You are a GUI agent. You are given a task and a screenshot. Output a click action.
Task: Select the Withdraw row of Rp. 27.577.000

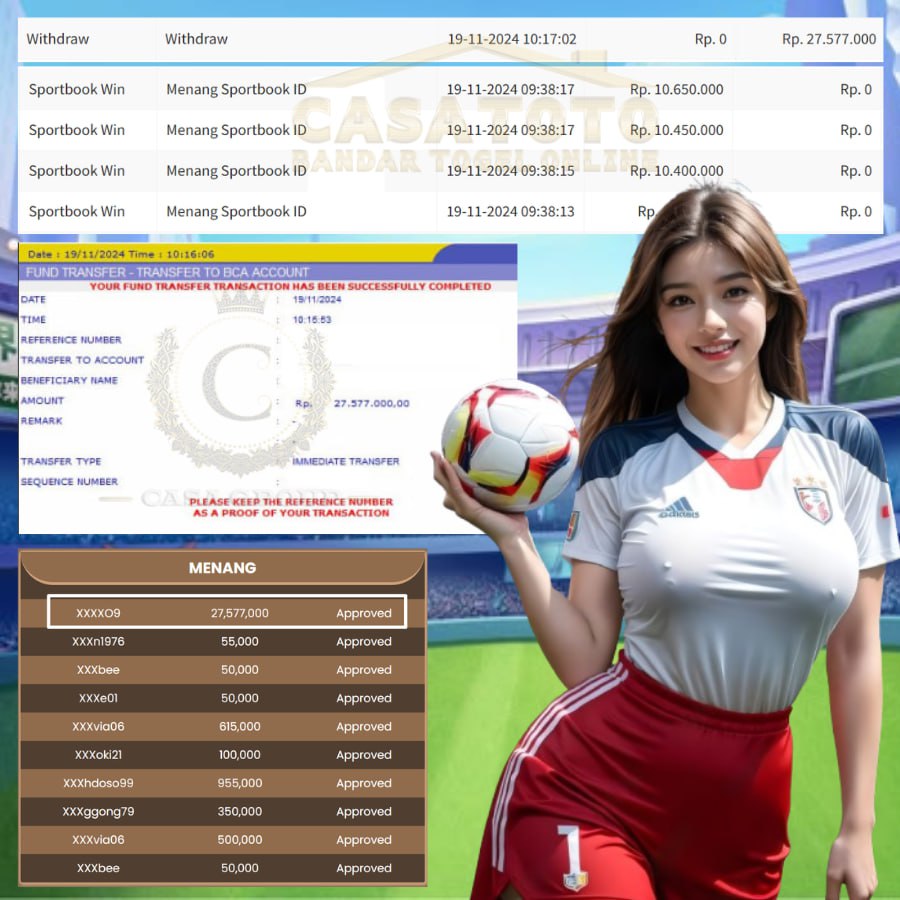click(450, 40)
